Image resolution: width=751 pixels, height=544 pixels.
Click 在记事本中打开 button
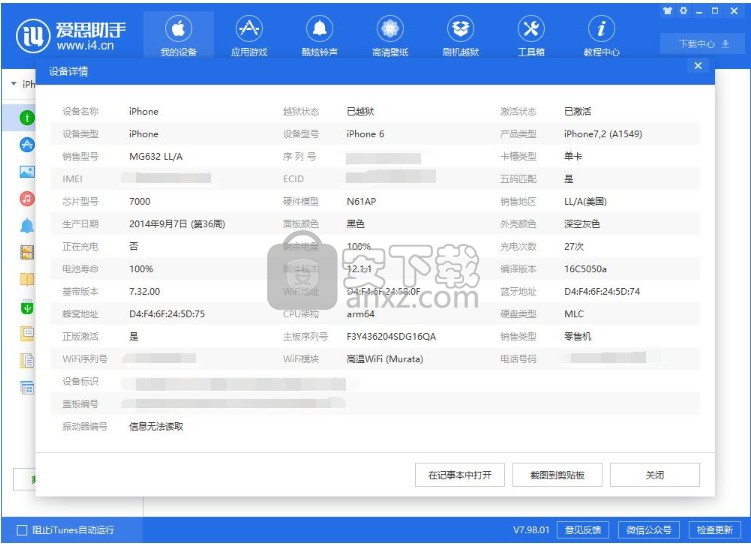pyautogui.click(x=460, y=475)
